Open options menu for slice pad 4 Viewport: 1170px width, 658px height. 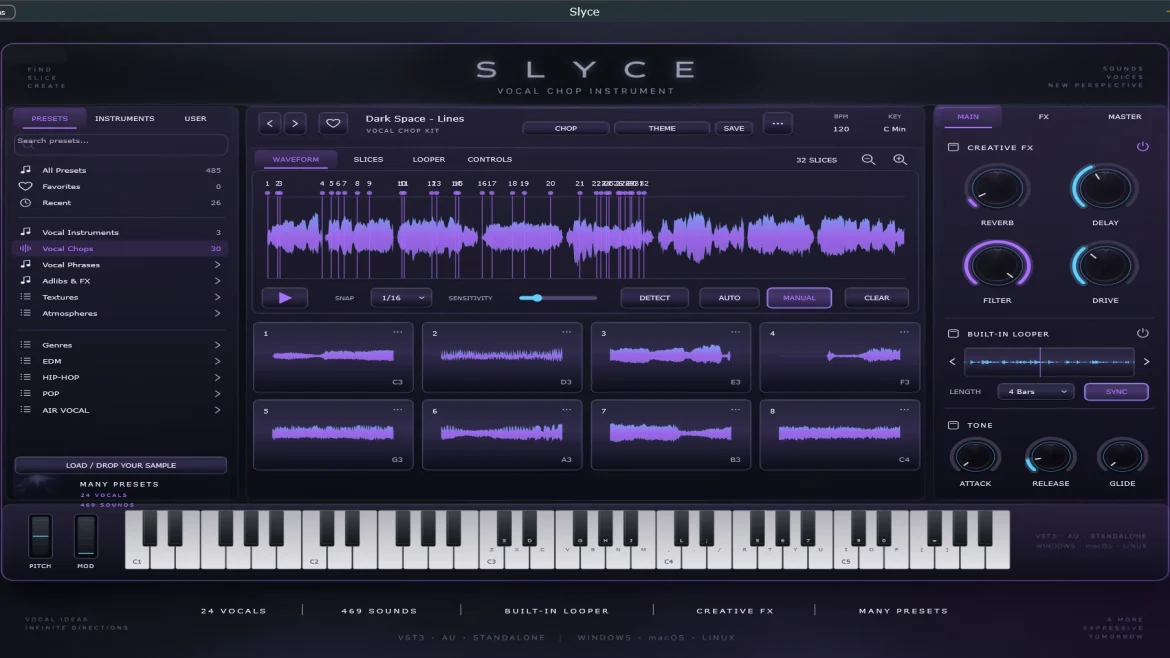pyautogui.click(x=904, y=333)
